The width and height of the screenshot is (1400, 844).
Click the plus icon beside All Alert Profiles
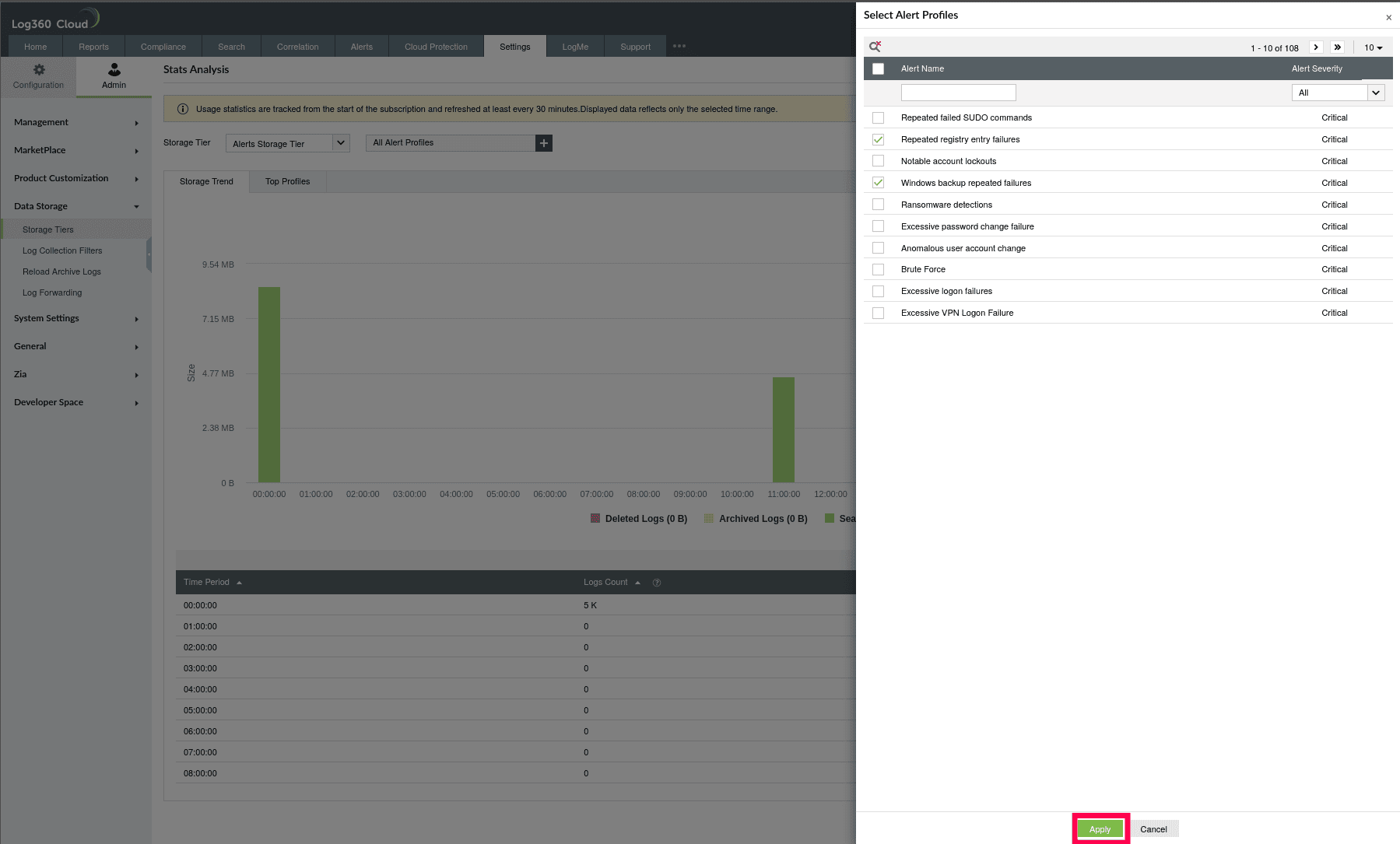click(x=544, y=143)
